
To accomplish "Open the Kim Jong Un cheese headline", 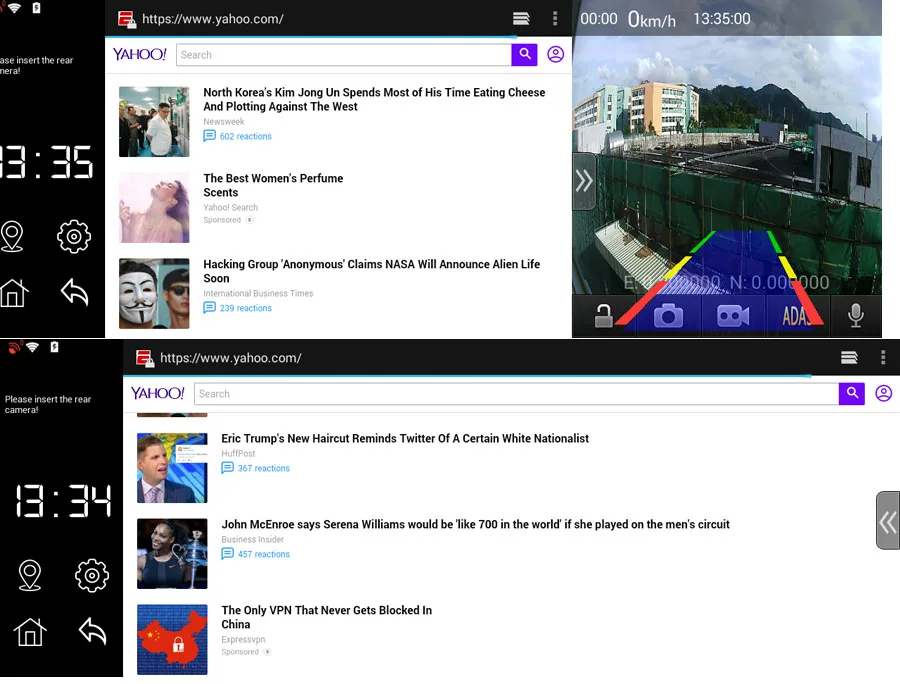I will tap(374, 99).
